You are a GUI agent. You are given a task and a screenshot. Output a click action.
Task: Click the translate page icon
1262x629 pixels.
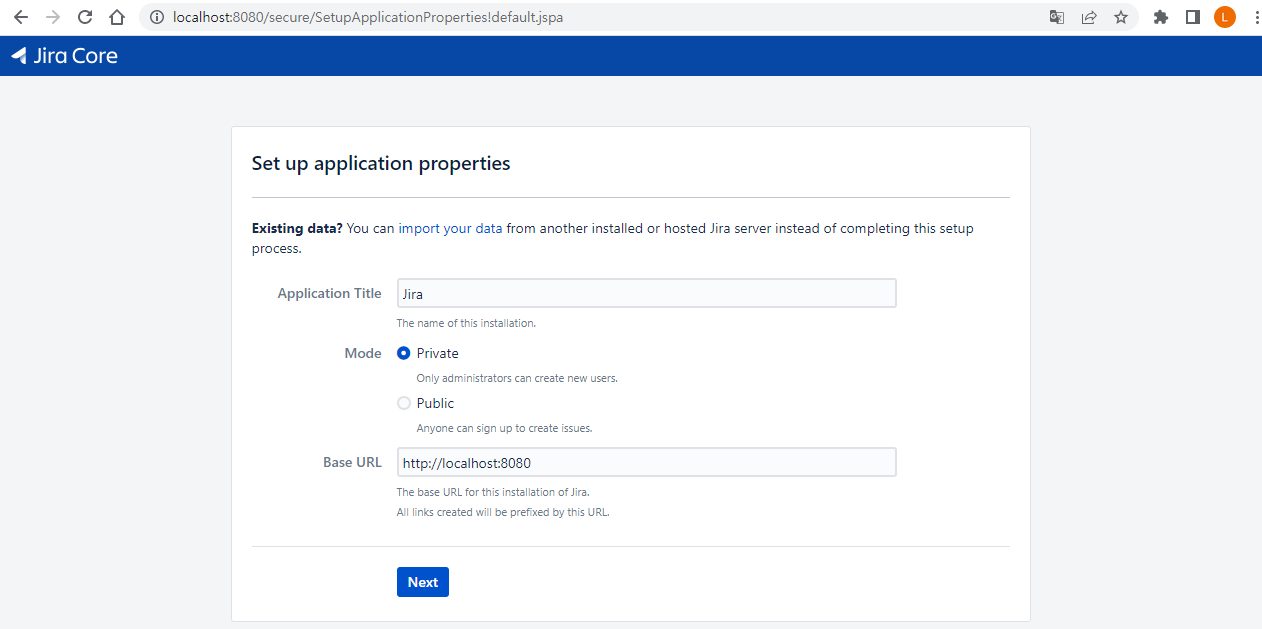click(1057, 17)
